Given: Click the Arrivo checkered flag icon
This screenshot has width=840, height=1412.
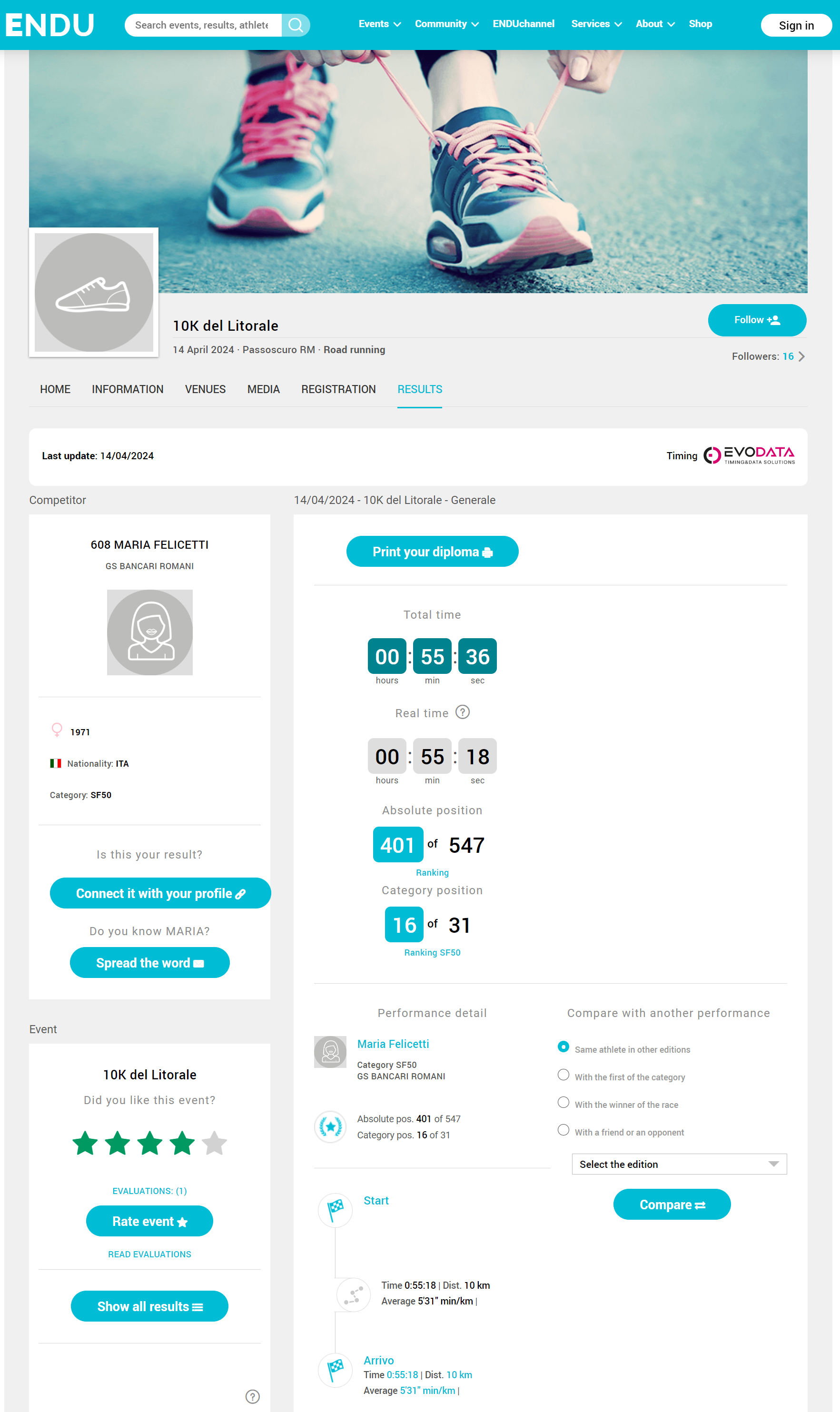Looking at the screenshot, I should pyautogui.click(x=335, y=1369).
